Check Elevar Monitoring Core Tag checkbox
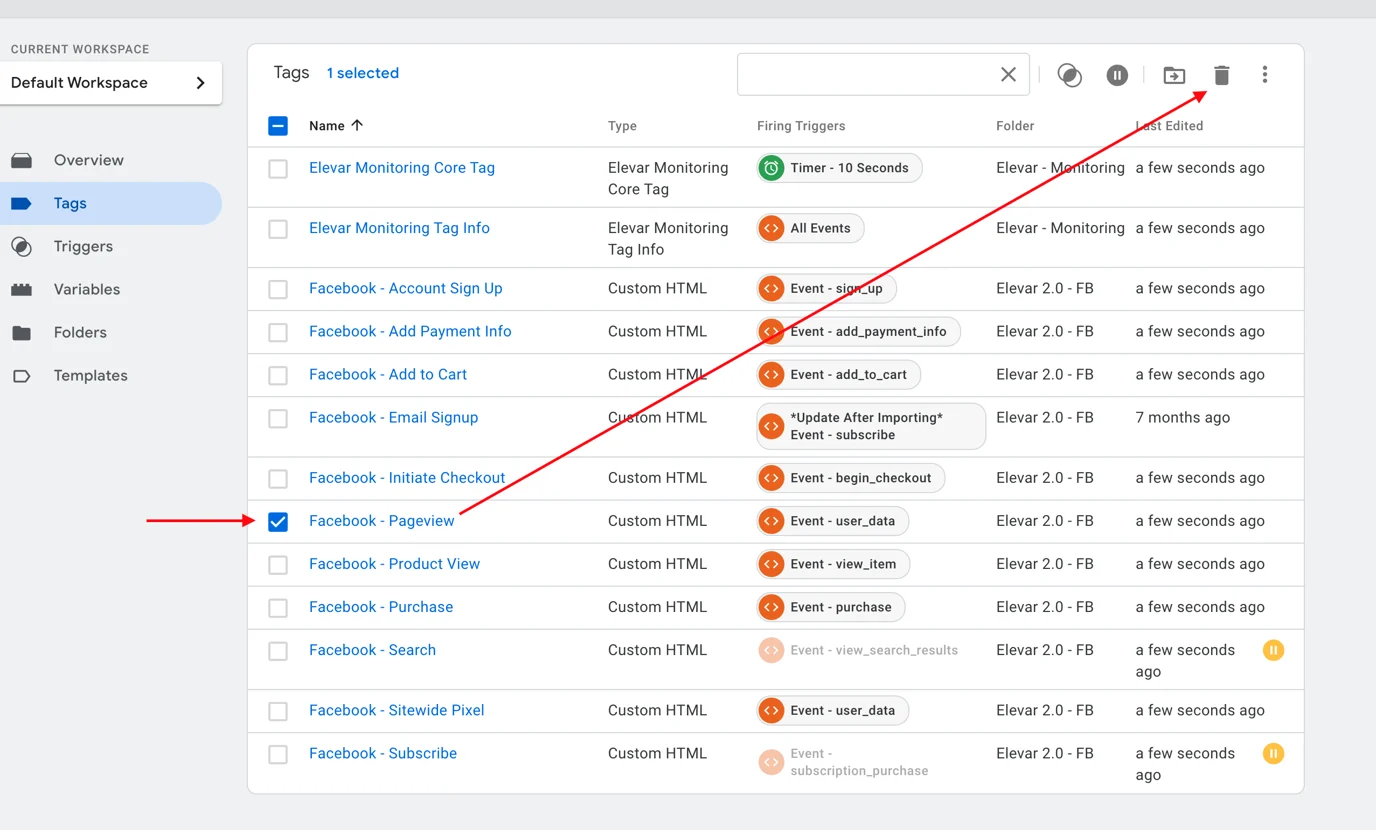 [x=278, y=169]
